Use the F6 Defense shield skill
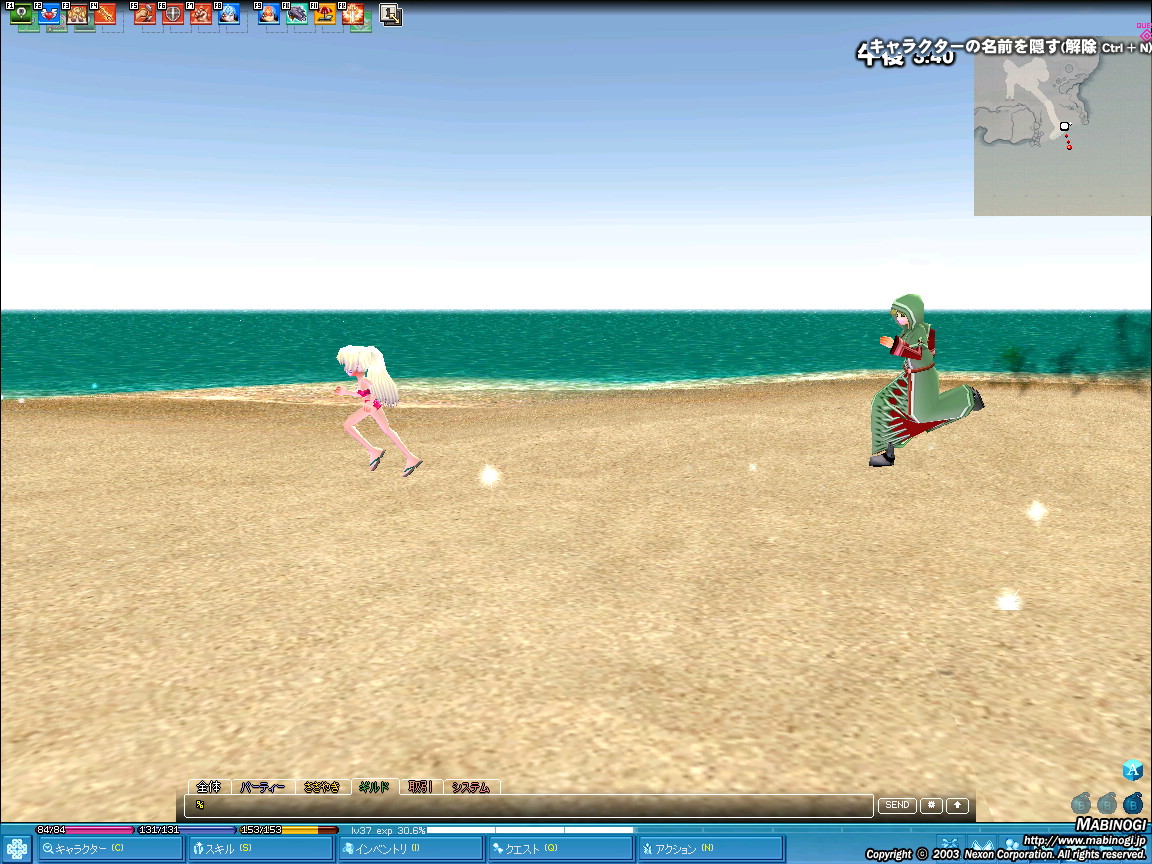 (x=173, y=14)
